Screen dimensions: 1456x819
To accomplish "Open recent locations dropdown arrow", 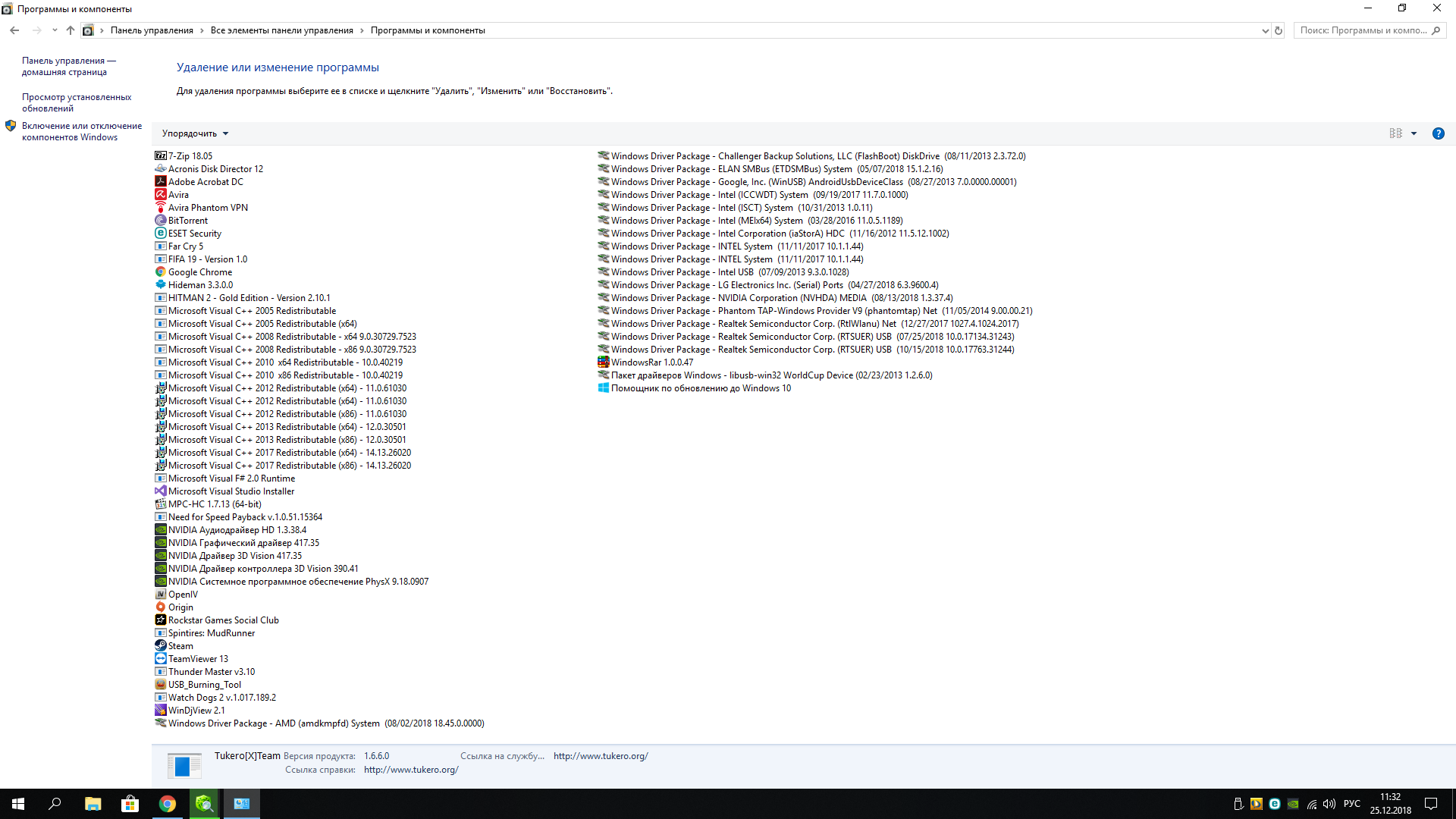I will (54, 30).
